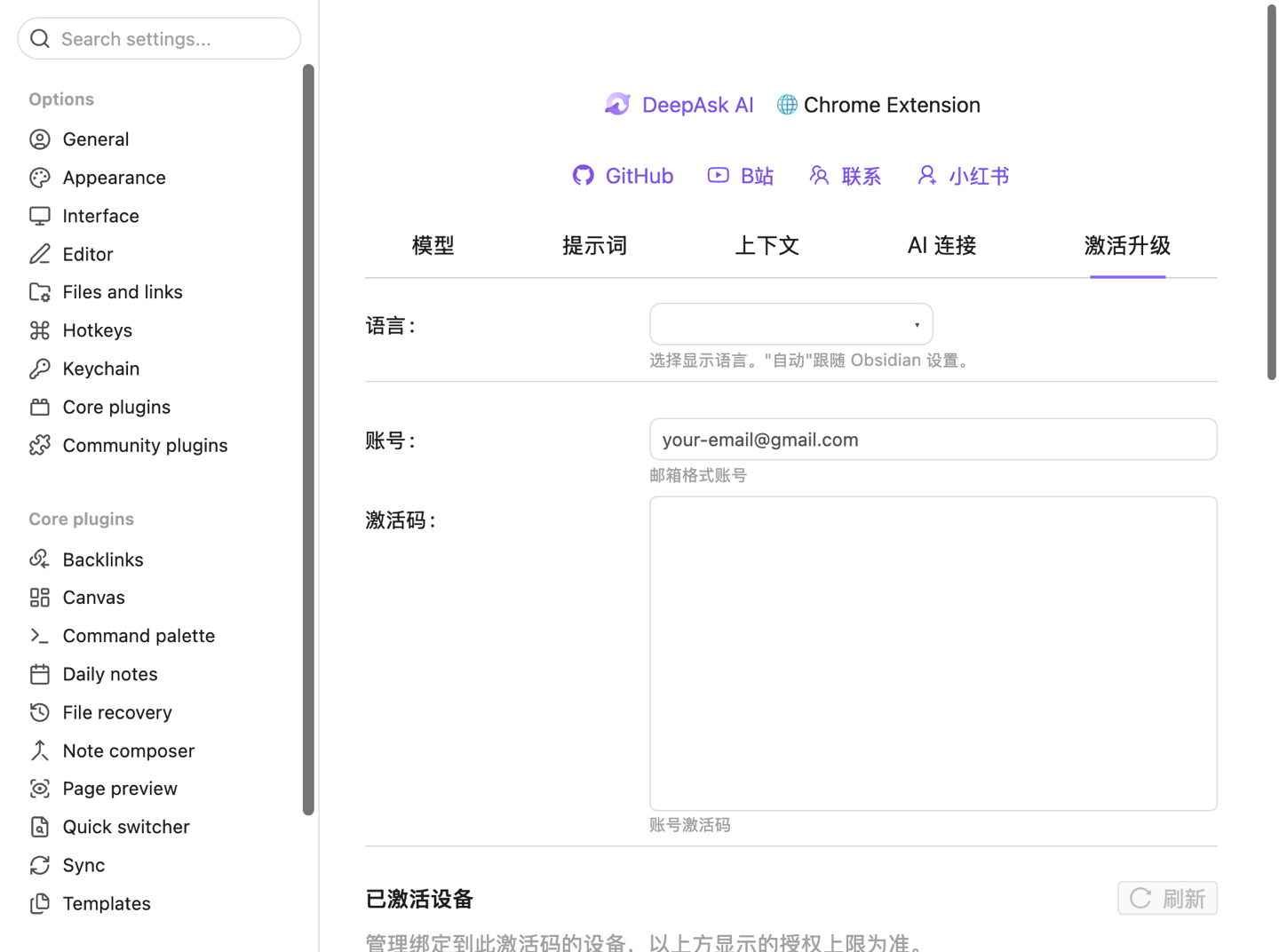Click the Daily notes calendar icon
The width and height of the screenshot is (1279, 952).
coord(40,674)
